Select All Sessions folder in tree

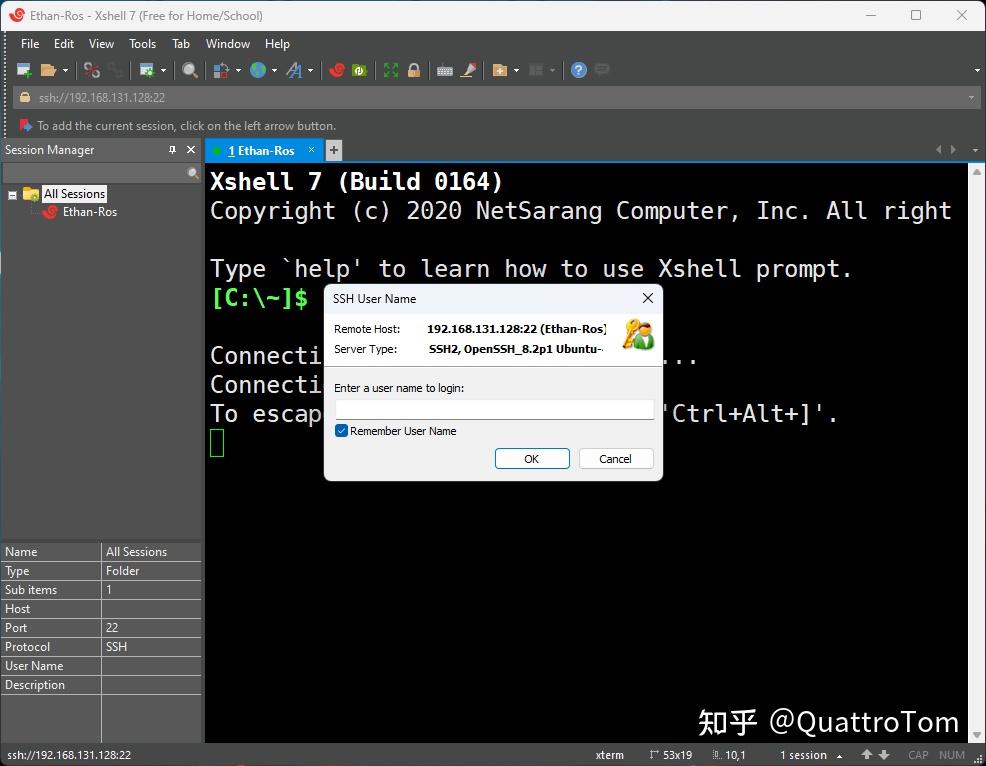click(x=74, y=194)
